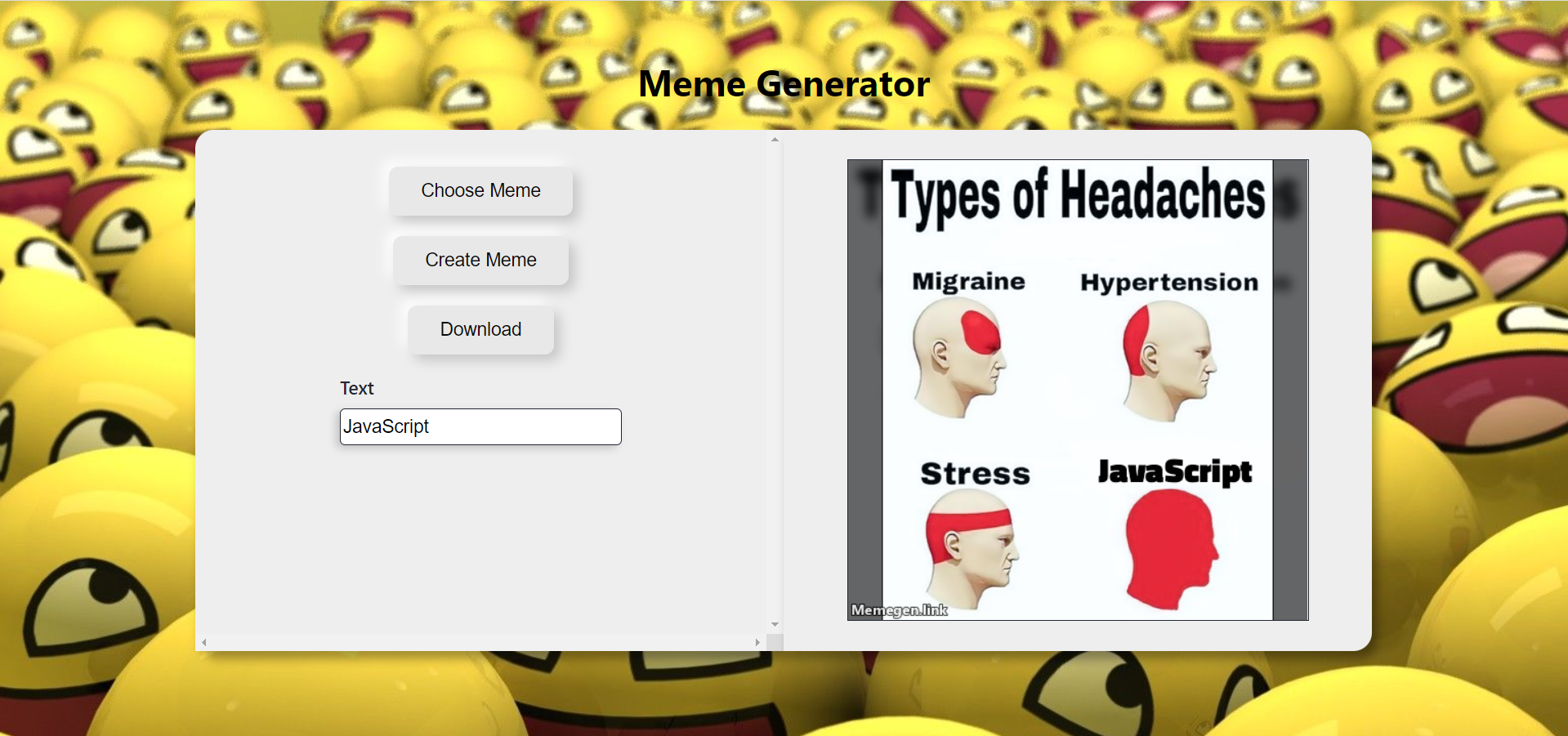Image resolution: width=1568 pixels, height=736 pixels.
Task: Click the Choose Meme button
Action: click(480, 191)
